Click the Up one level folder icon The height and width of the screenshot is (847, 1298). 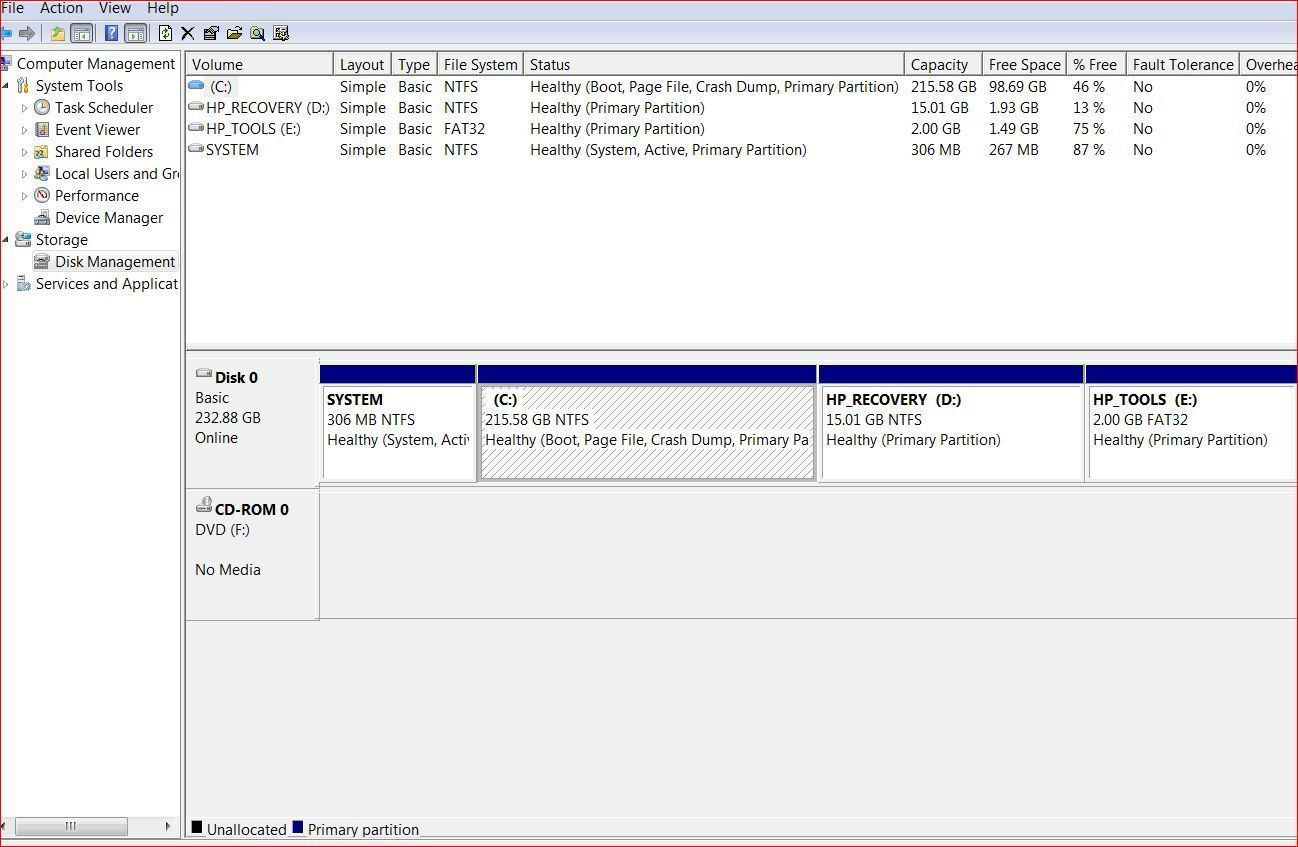point(58,33)
